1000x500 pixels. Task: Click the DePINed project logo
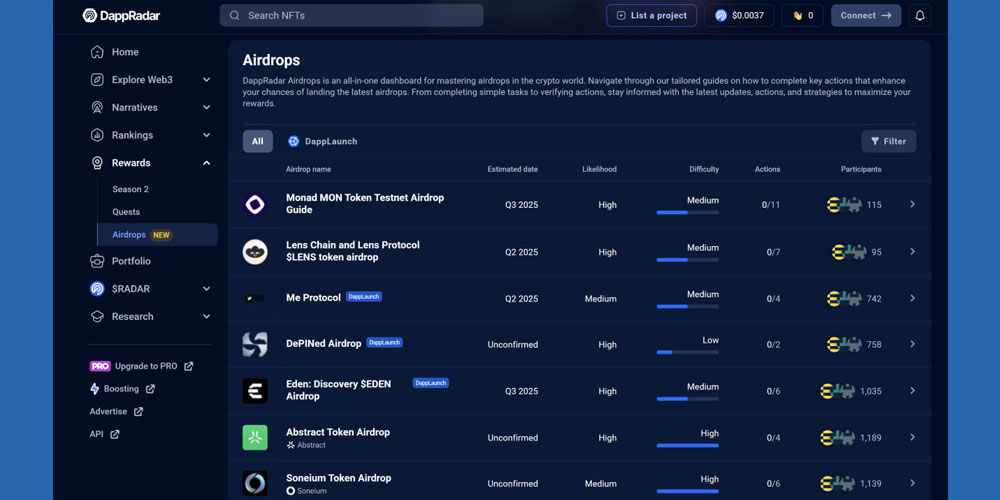[255, 344]
